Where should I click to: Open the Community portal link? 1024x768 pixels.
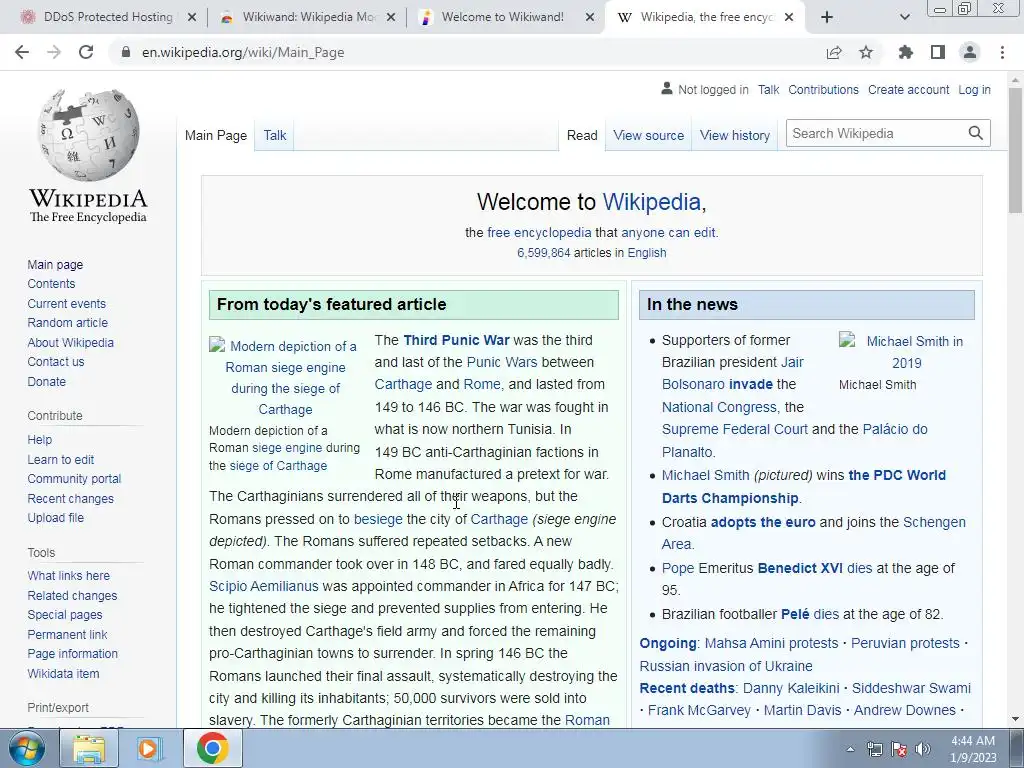pos(74,479)
